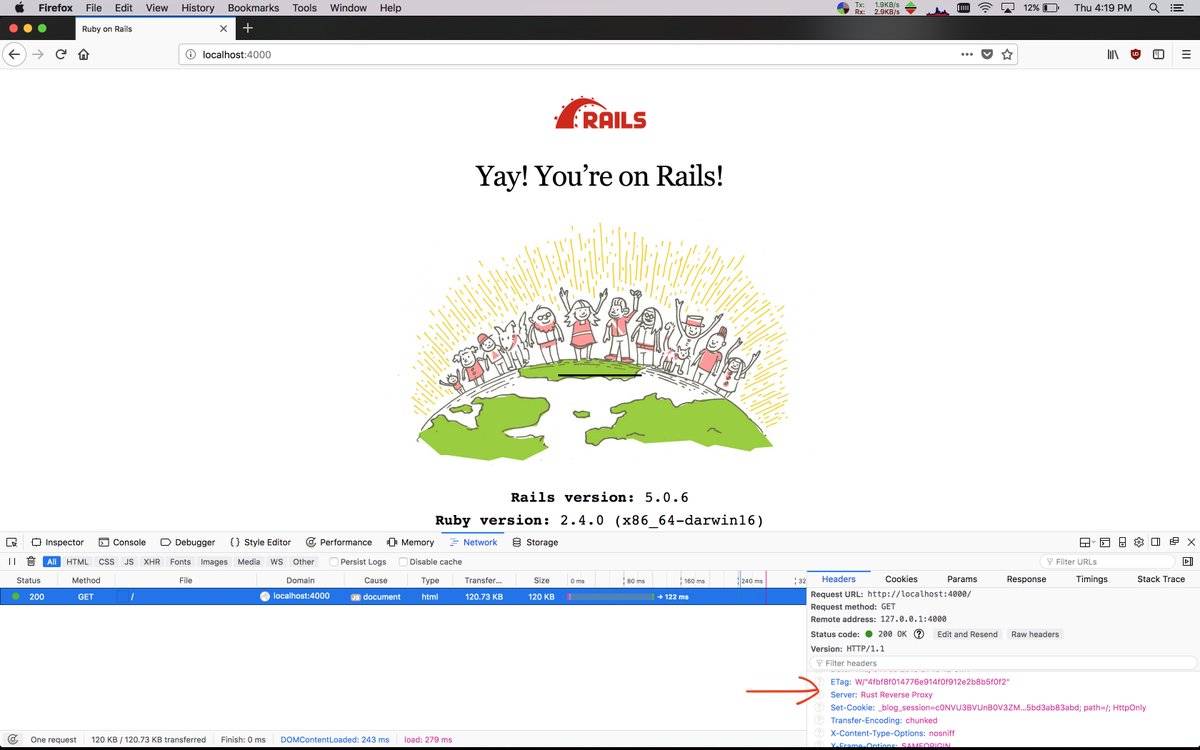This screenshot has height=750, width=1200.
Task: Dock devtools to side of window
Action: (x=1154, y=542)
